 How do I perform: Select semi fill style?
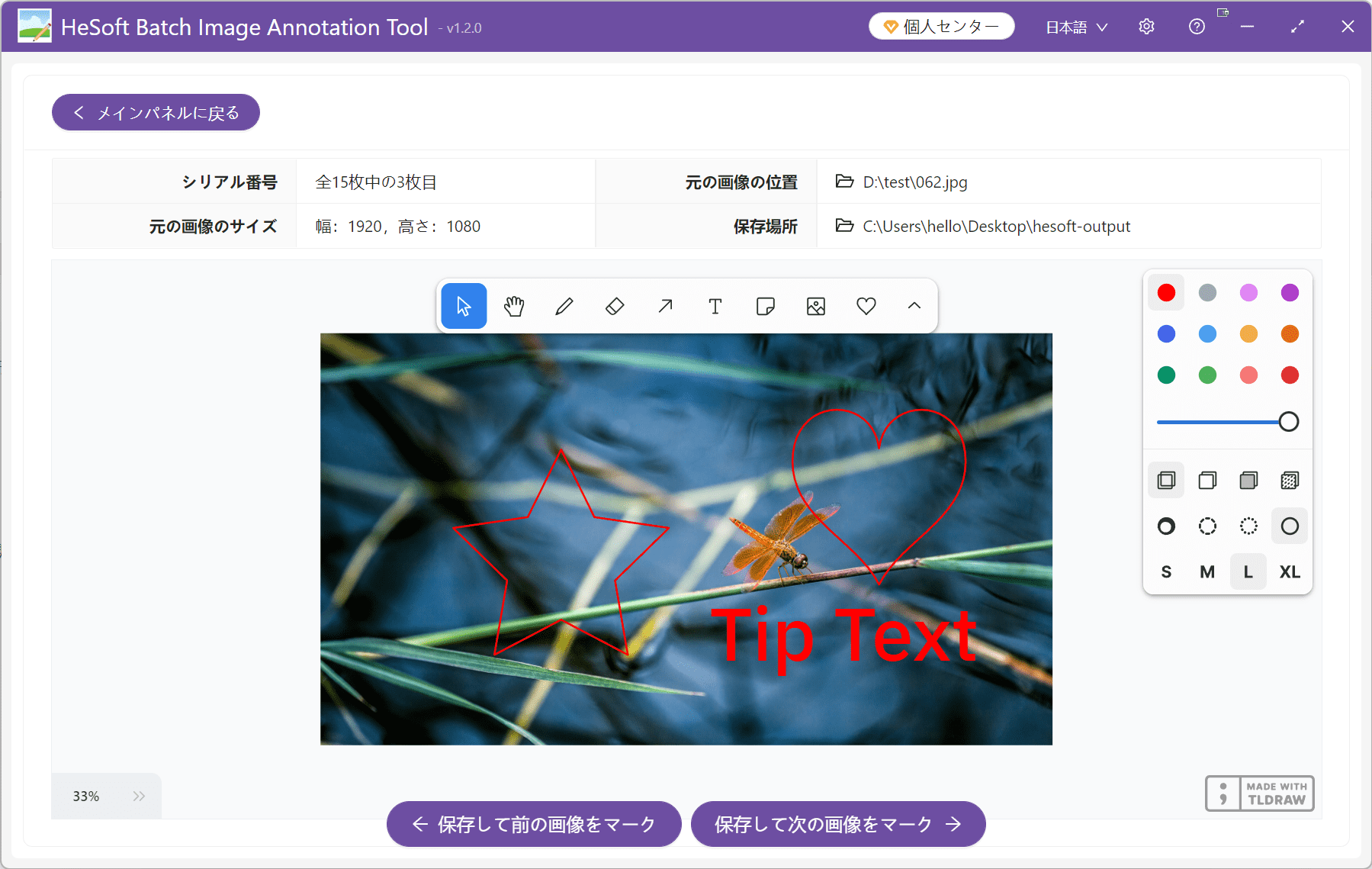(x=1207, y=481)
